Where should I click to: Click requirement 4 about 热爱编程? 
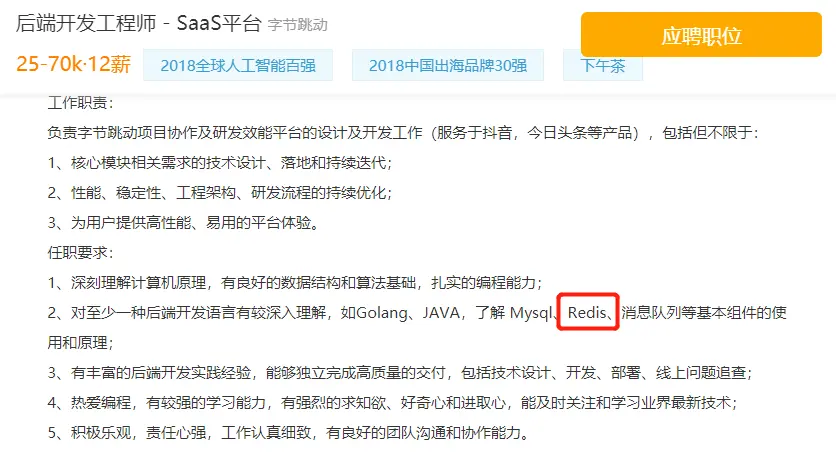tap(392, 402)
